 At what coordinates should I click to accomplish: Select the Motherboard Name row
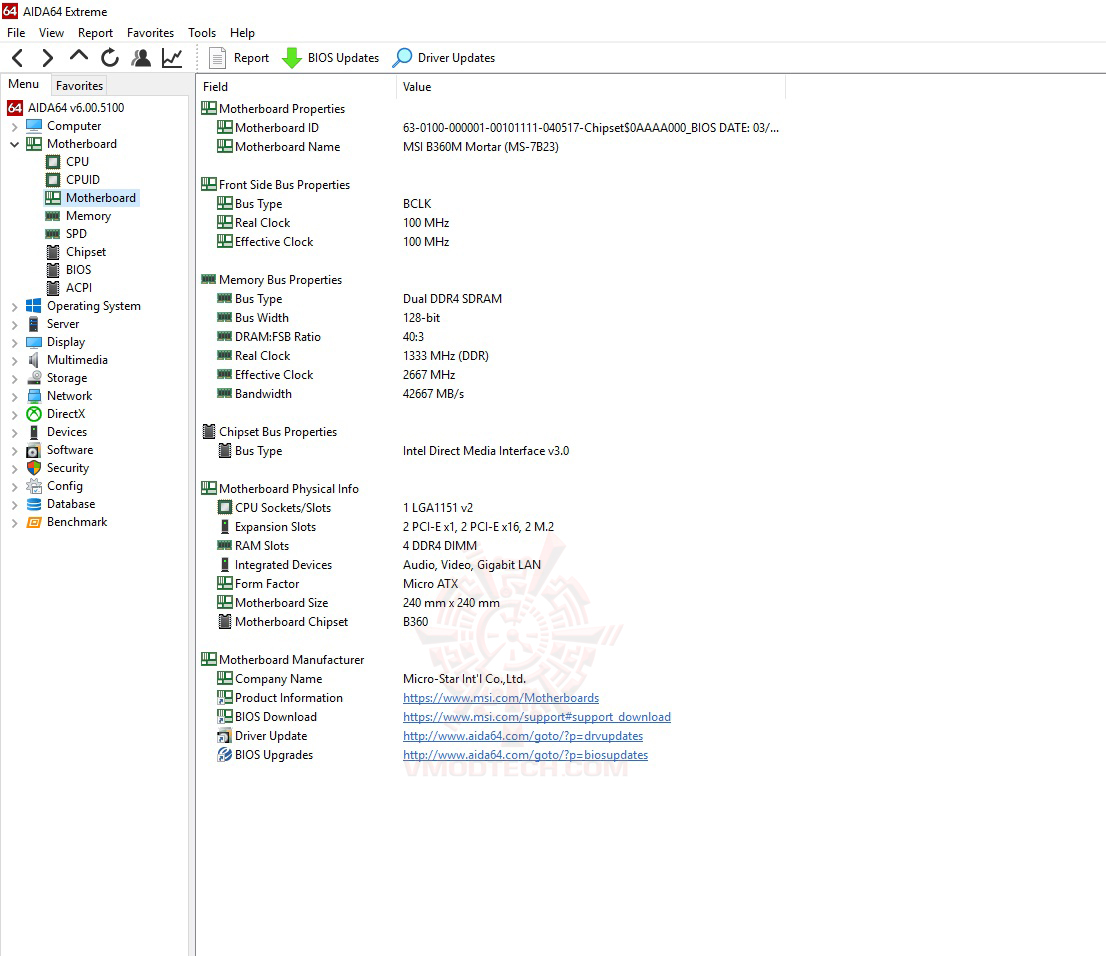tap(490, 147)
